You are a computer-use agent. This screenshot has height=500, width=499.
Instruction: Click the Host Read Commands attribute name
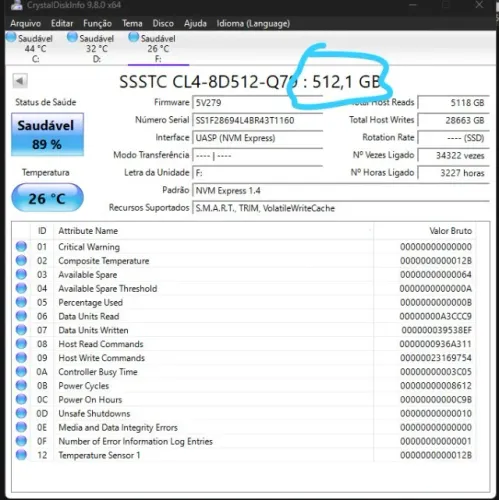click(101, 344)
